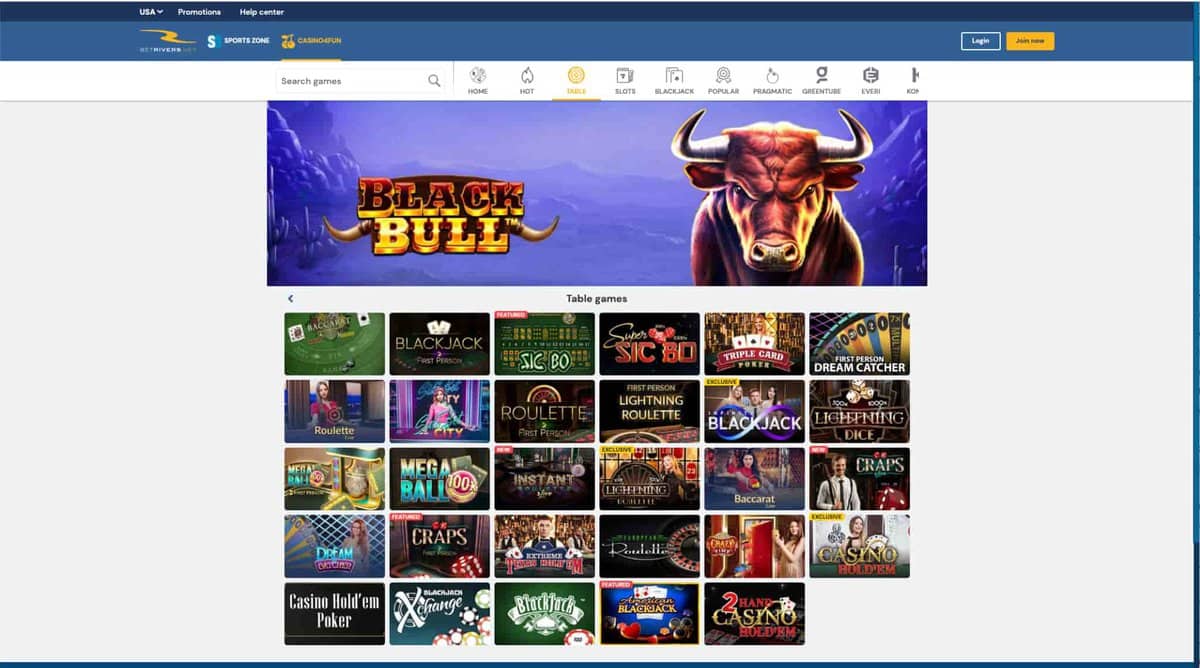This screenshot has height=668, width=1200.
Task: Select the Hot games flame icon
Action: point(527,81)
